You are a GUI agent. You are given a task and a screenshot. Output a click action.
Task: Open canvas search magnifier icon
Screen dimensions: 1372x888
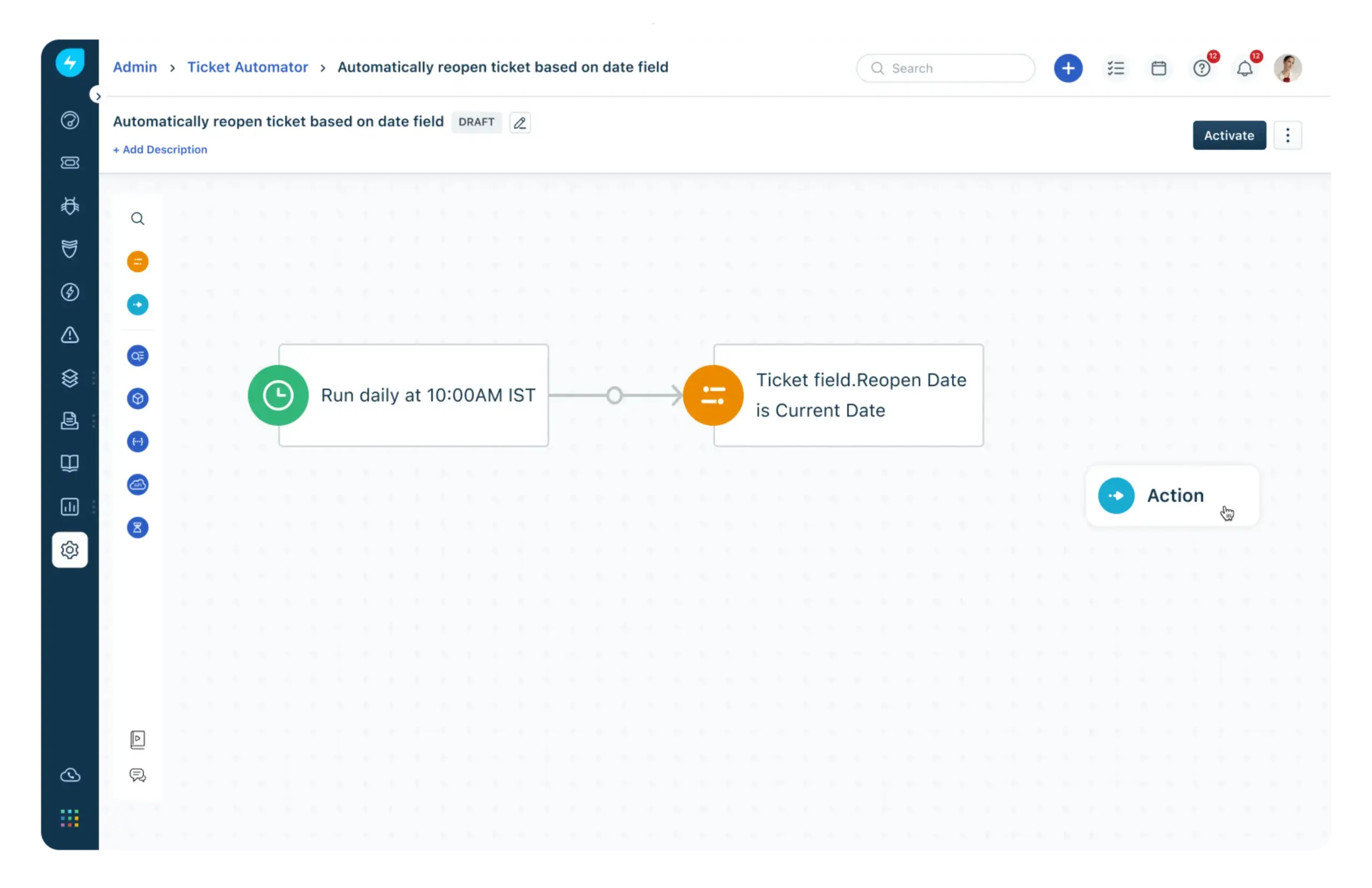pos(137,219)
